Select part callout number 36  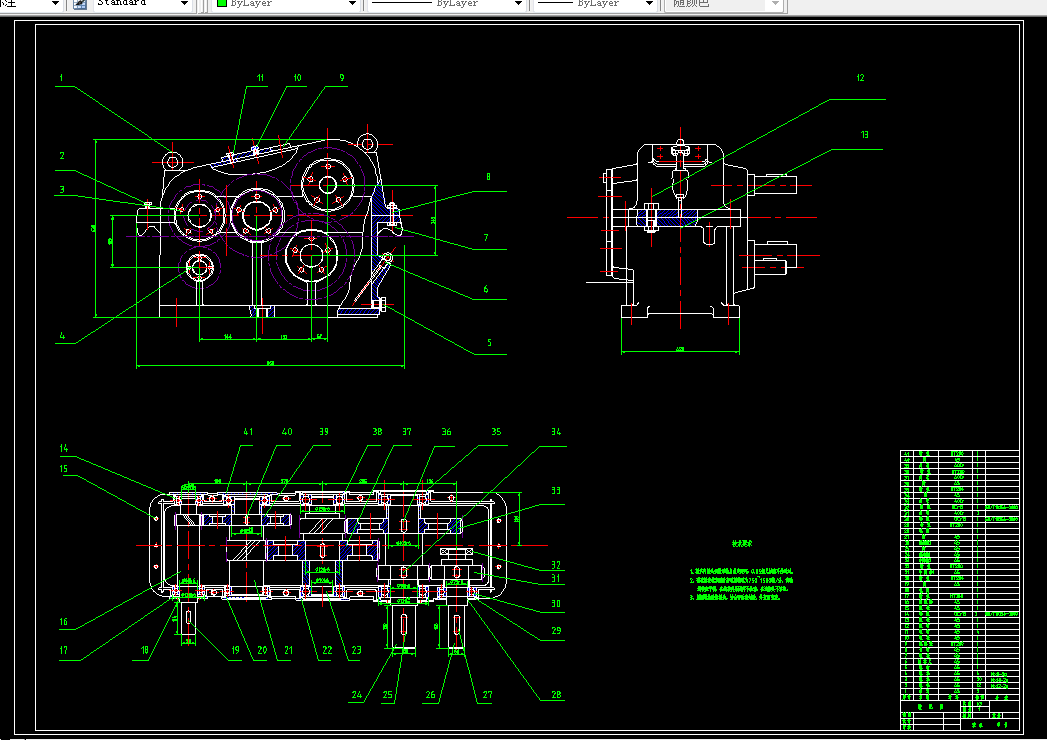click(x=446, y=432)
